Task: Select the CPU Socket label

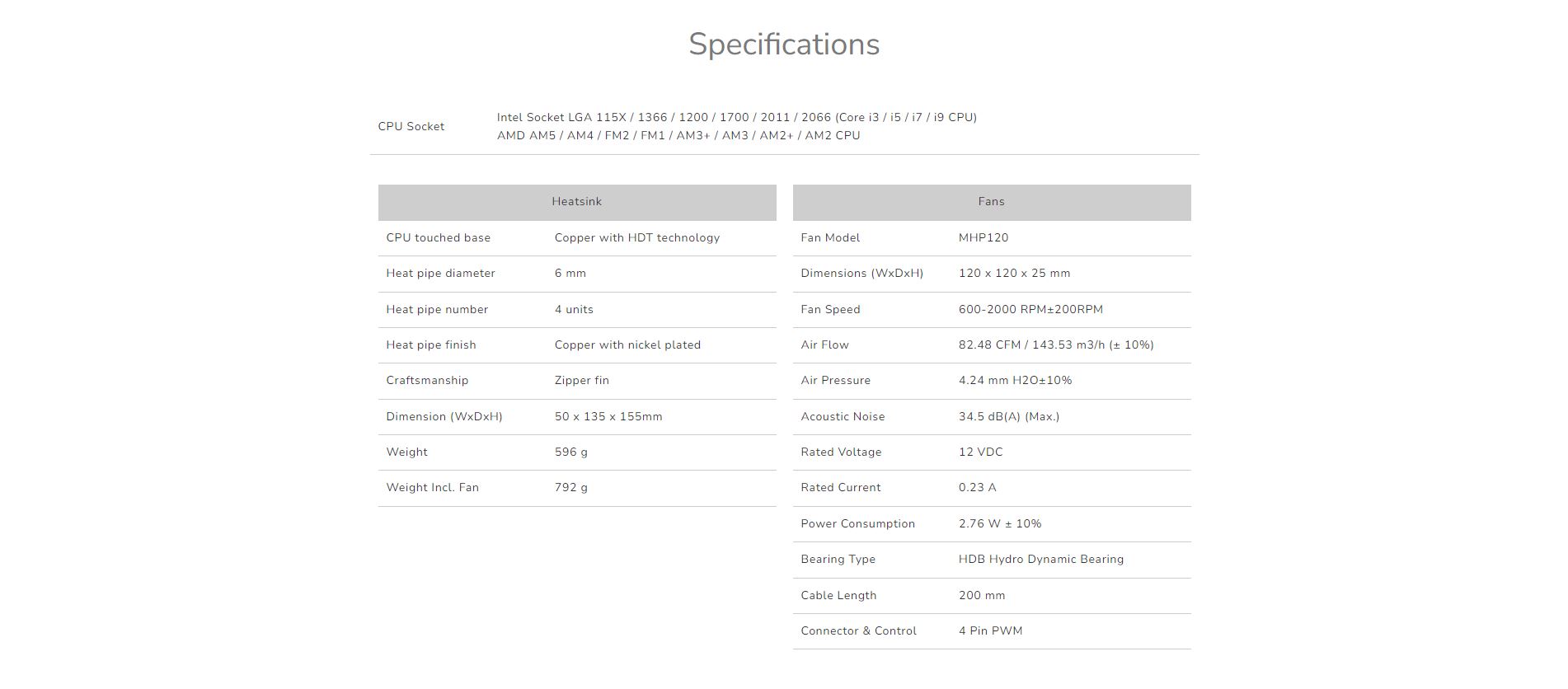Action: pos(411,127)
